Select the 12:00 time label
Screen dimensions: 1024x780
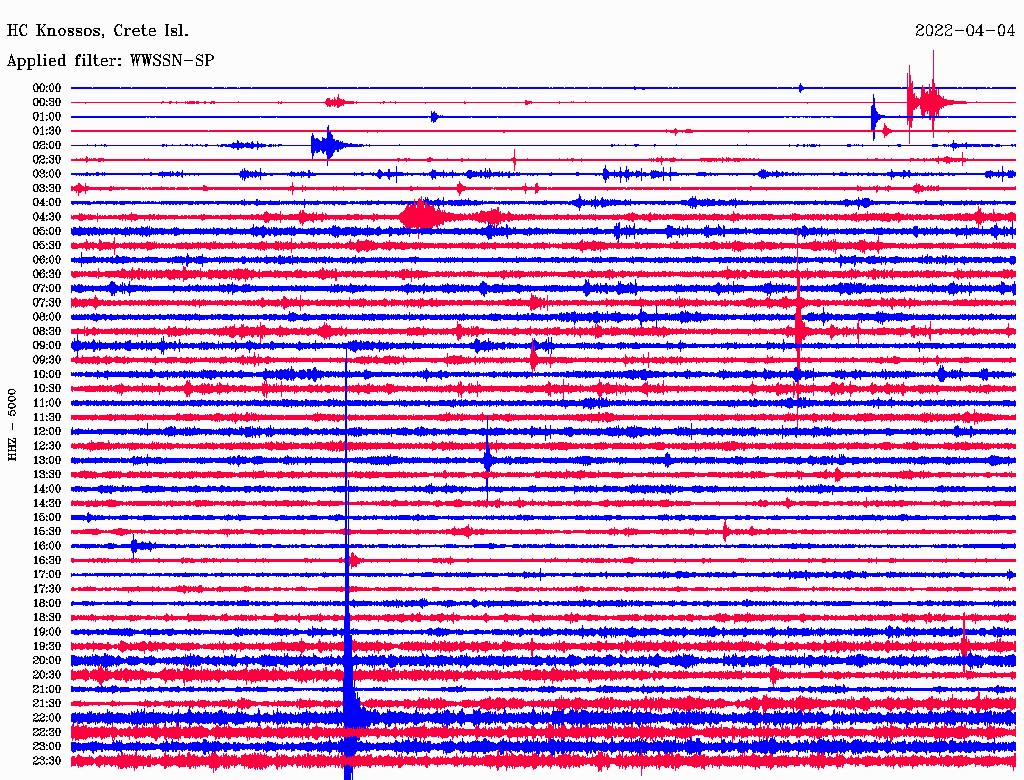pyautogui.click(x=47, y=431)
